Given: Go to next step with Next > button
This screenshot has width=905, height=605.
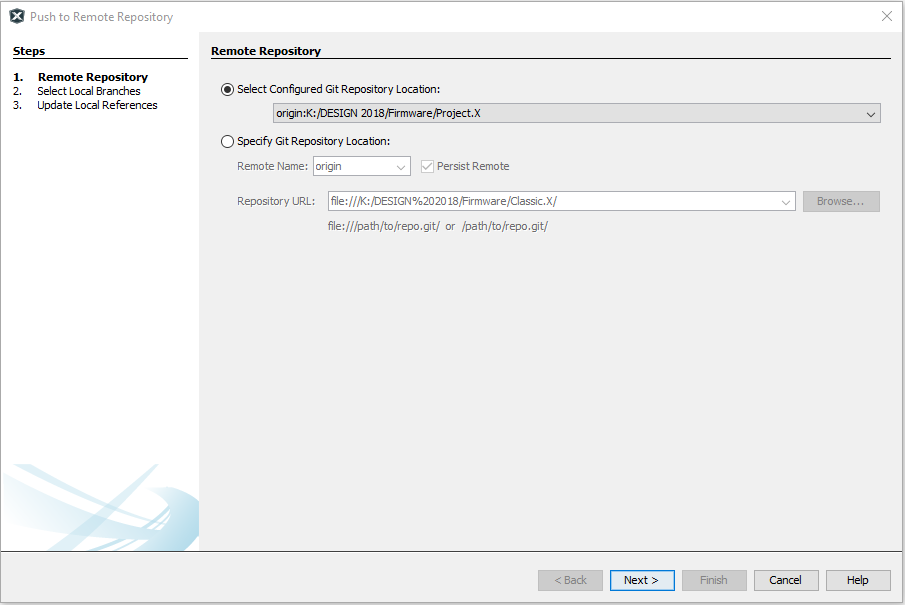Looking at the screenshot, I should [x=642, y=580].
